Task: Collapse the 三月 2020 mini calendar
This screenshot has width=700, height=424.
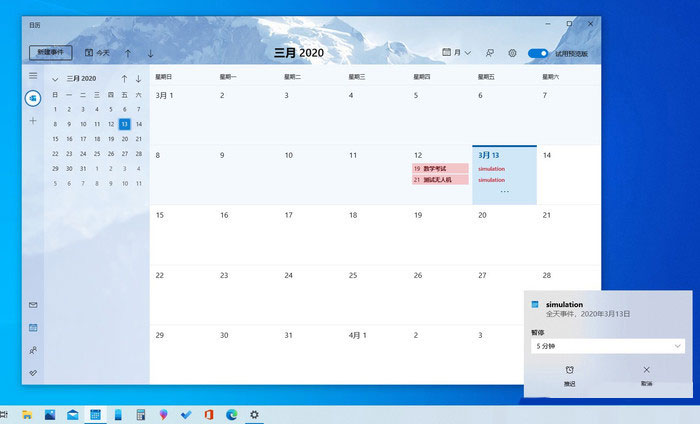Action: tap(55, 79)
